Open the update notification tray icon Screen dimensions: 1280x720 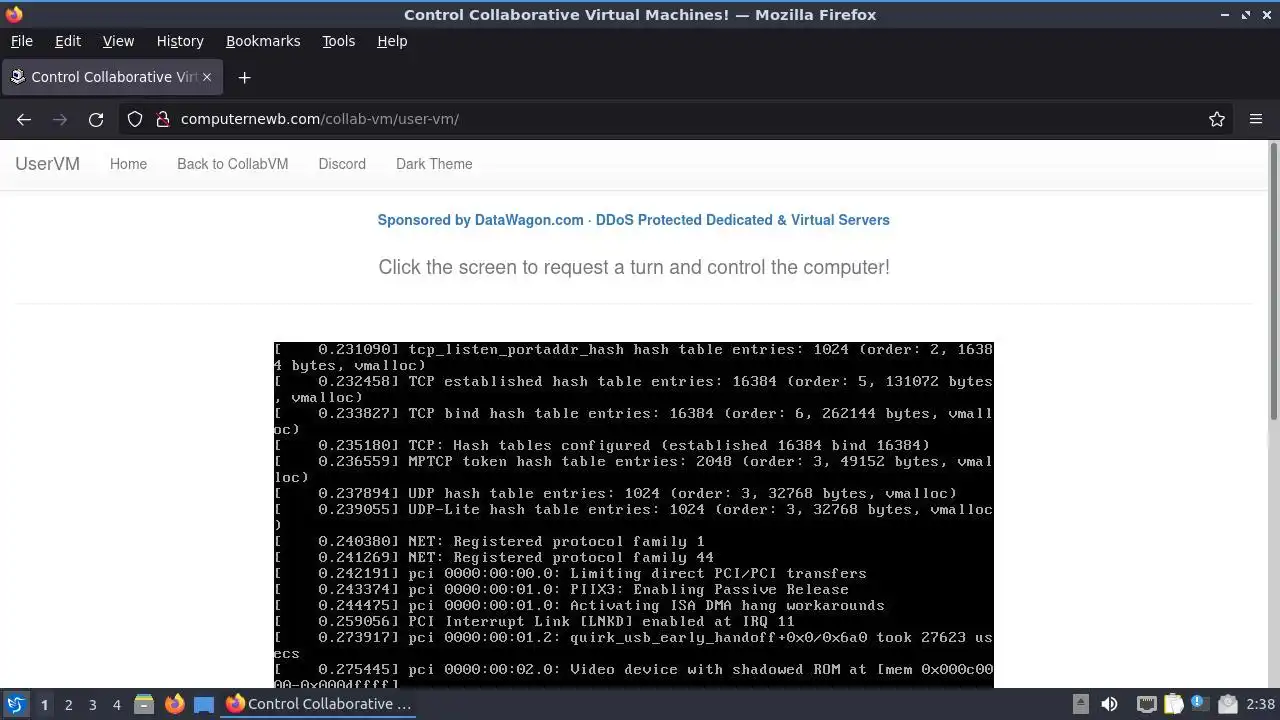[1200, 704]
